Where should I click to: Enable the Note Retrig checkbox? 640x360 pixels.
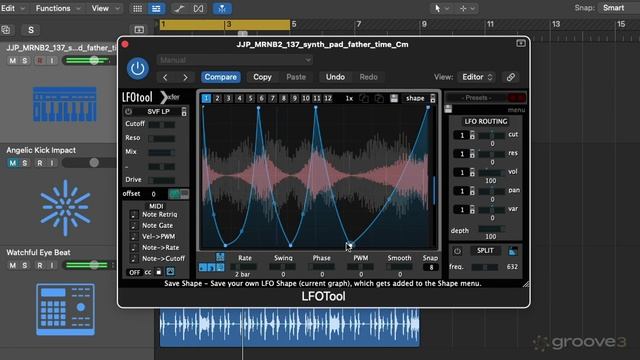(x=133, y=215)
